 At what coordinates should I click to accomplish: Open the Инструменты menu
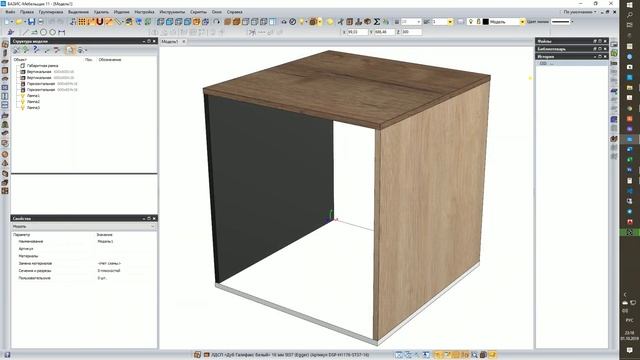pos(172,12)
